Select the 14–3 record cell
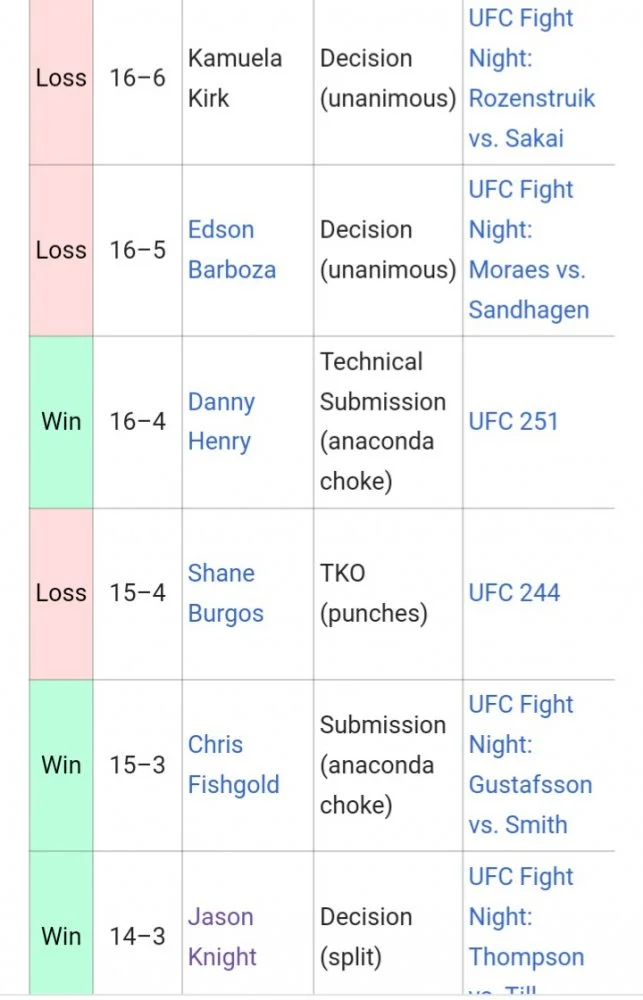 tap(138, 937)
